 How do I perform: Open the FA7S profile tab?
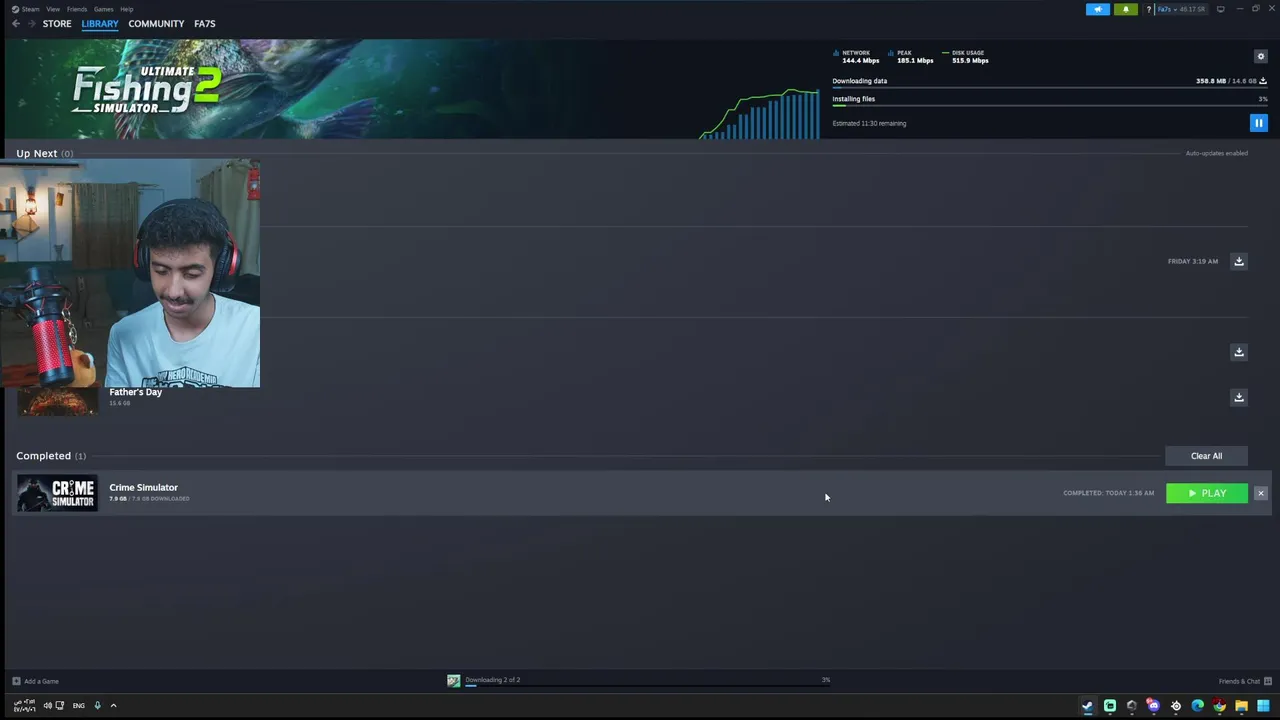click(x=204, y=24)
